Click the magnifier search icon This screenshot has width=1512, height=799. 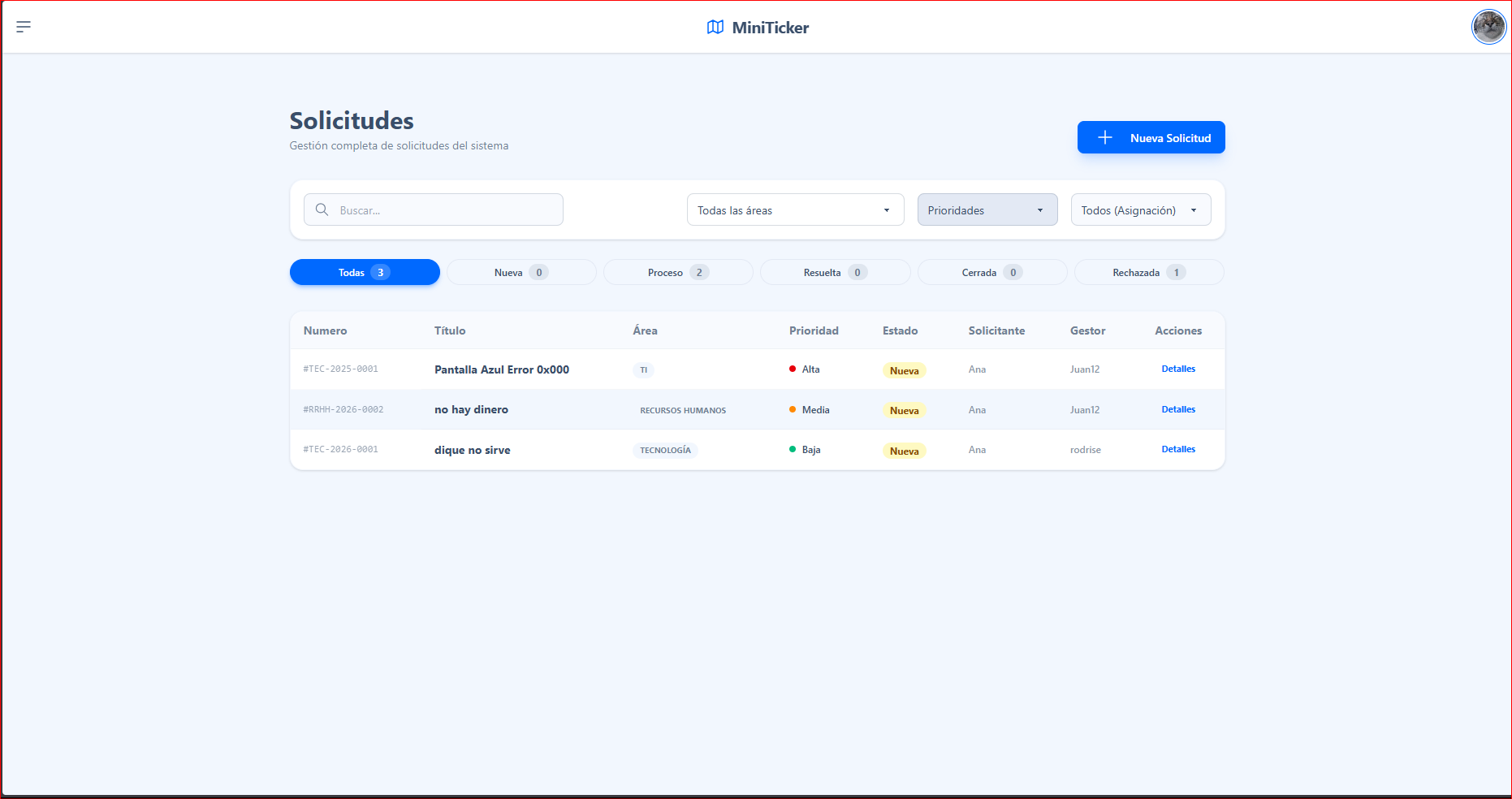pos(322,209)
